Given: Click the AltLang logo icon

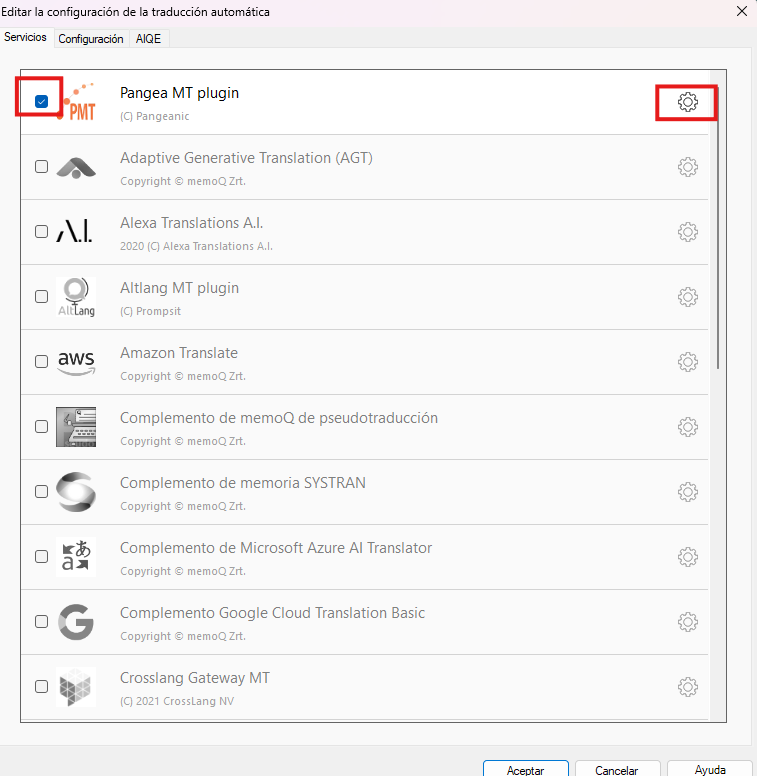Looking at the screenshot, I should [x=76, y=297].
